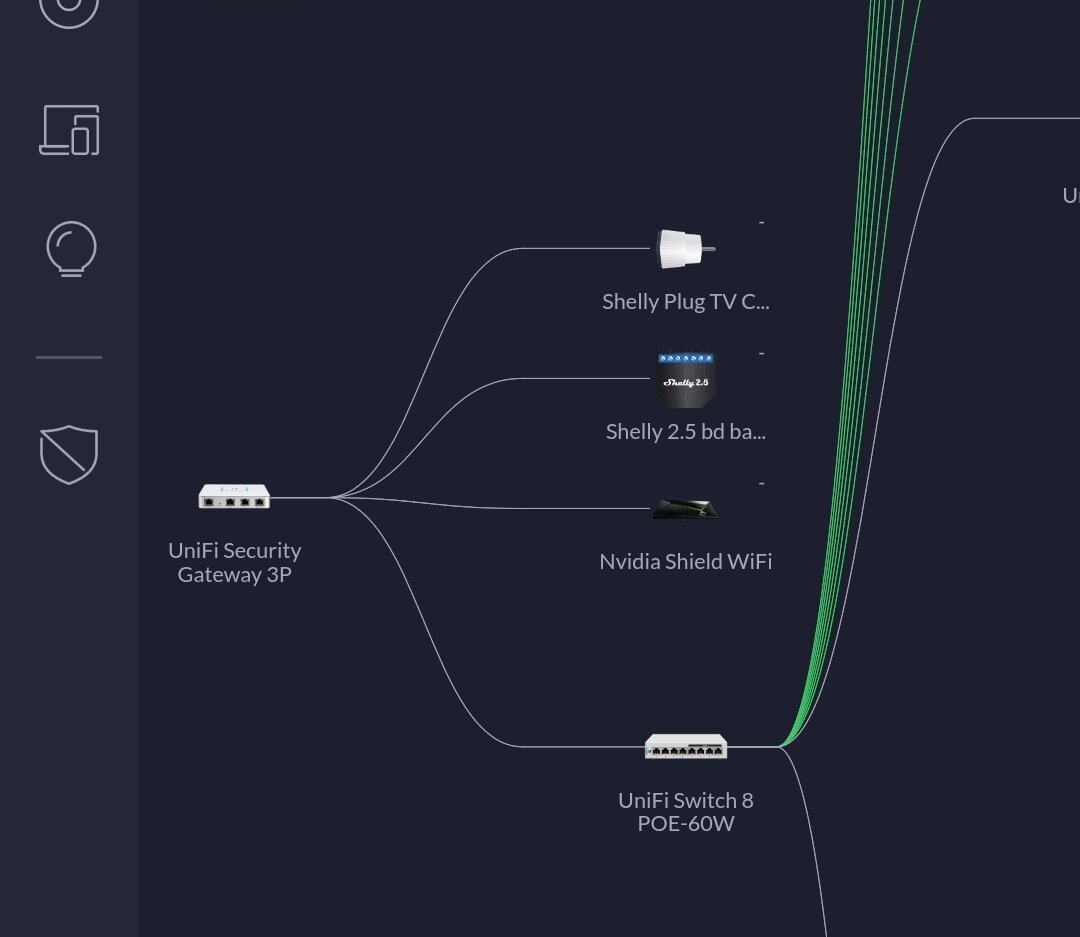Click the 'Nvidia Shield WiFi' label
Screen dimensions: 1080x937
tap(685, 562)
